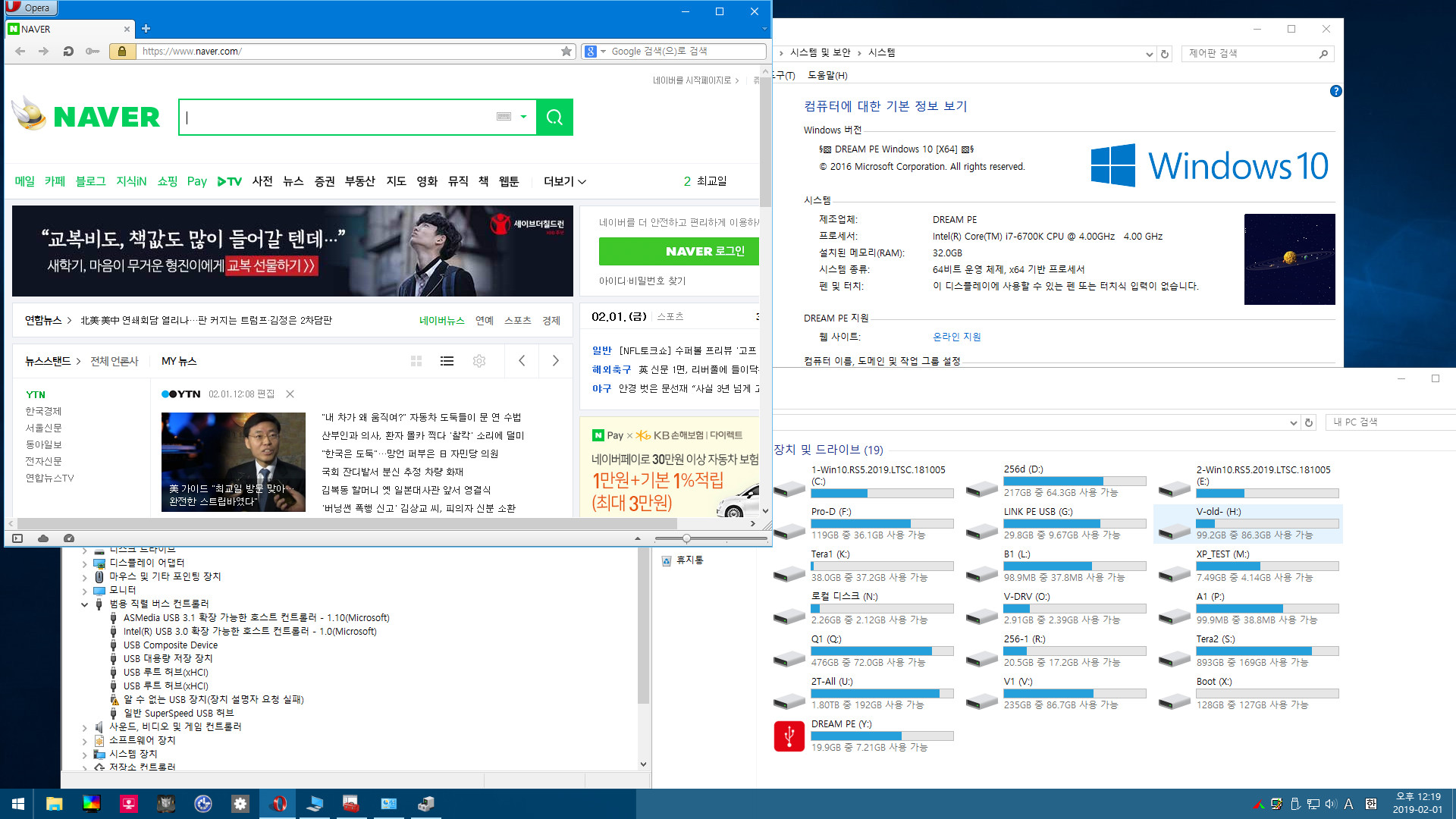Close the YTN news panel with X
The height and width of the screenshot is (819, 1456).
pyautogui.click(x=290, y=394)
